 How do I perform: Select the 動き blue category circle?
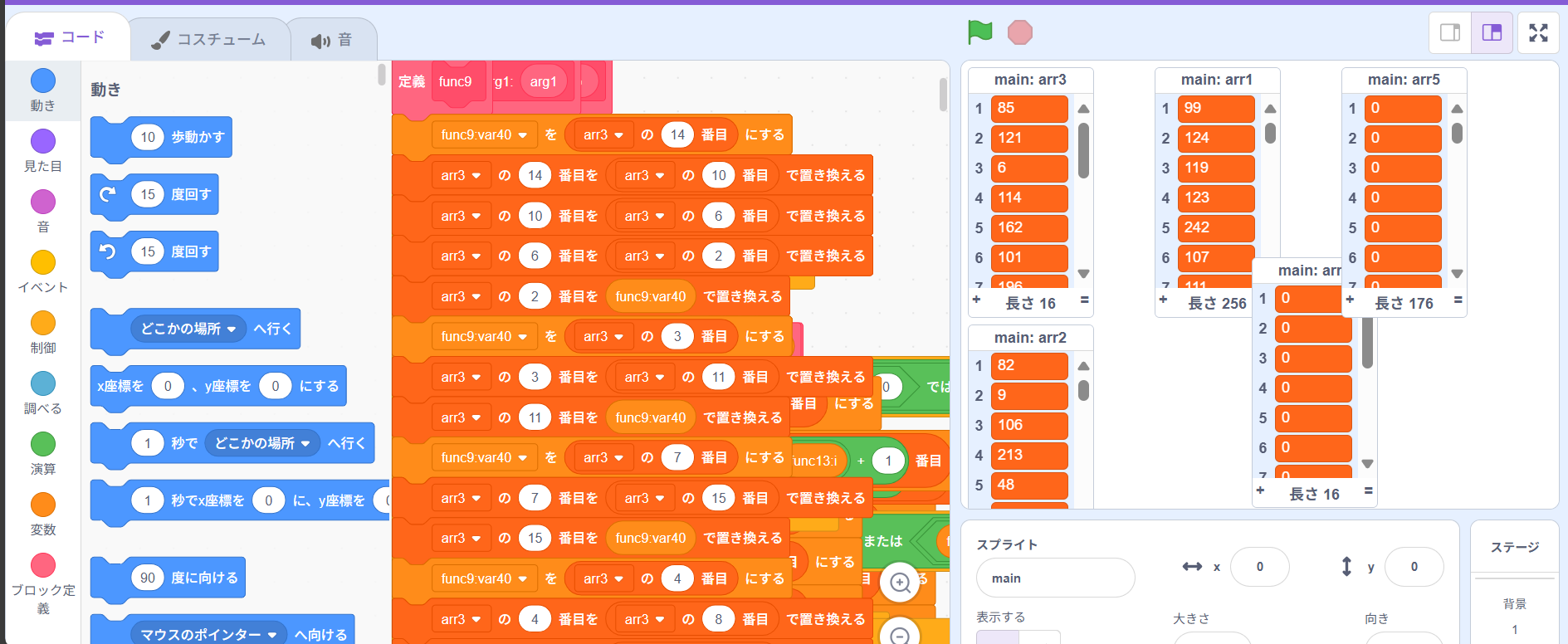pos(43,80)
